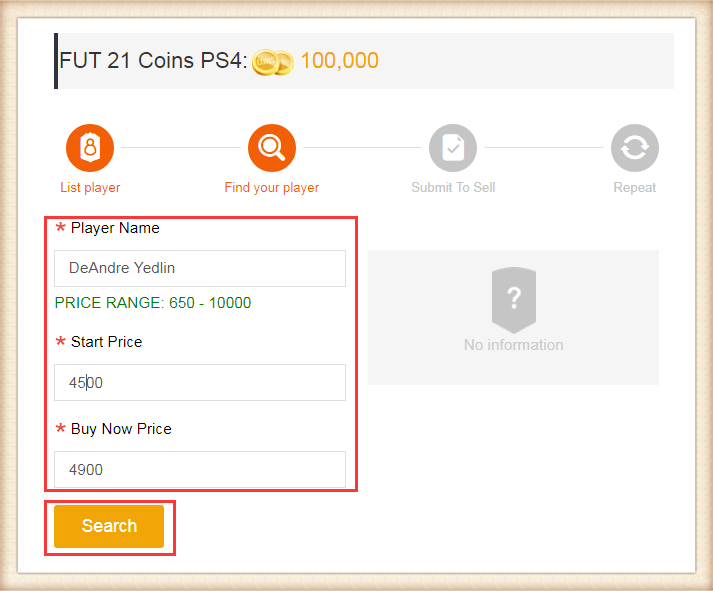
Task: Click the 'FUT 21 Coins PS4' heading
Action: [x=153, y=61]
